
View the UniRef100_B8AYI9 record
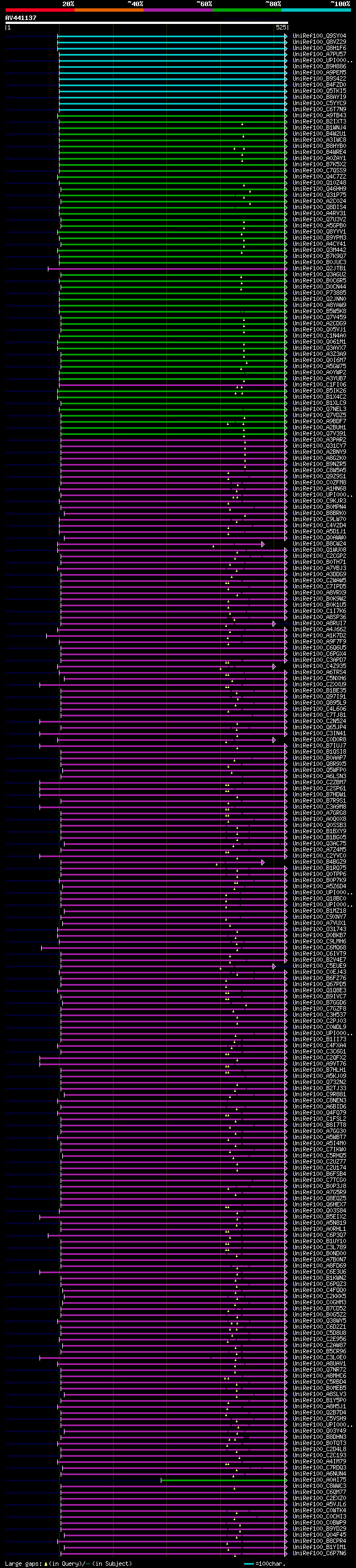pyautogui.click(x=319, y=97)
